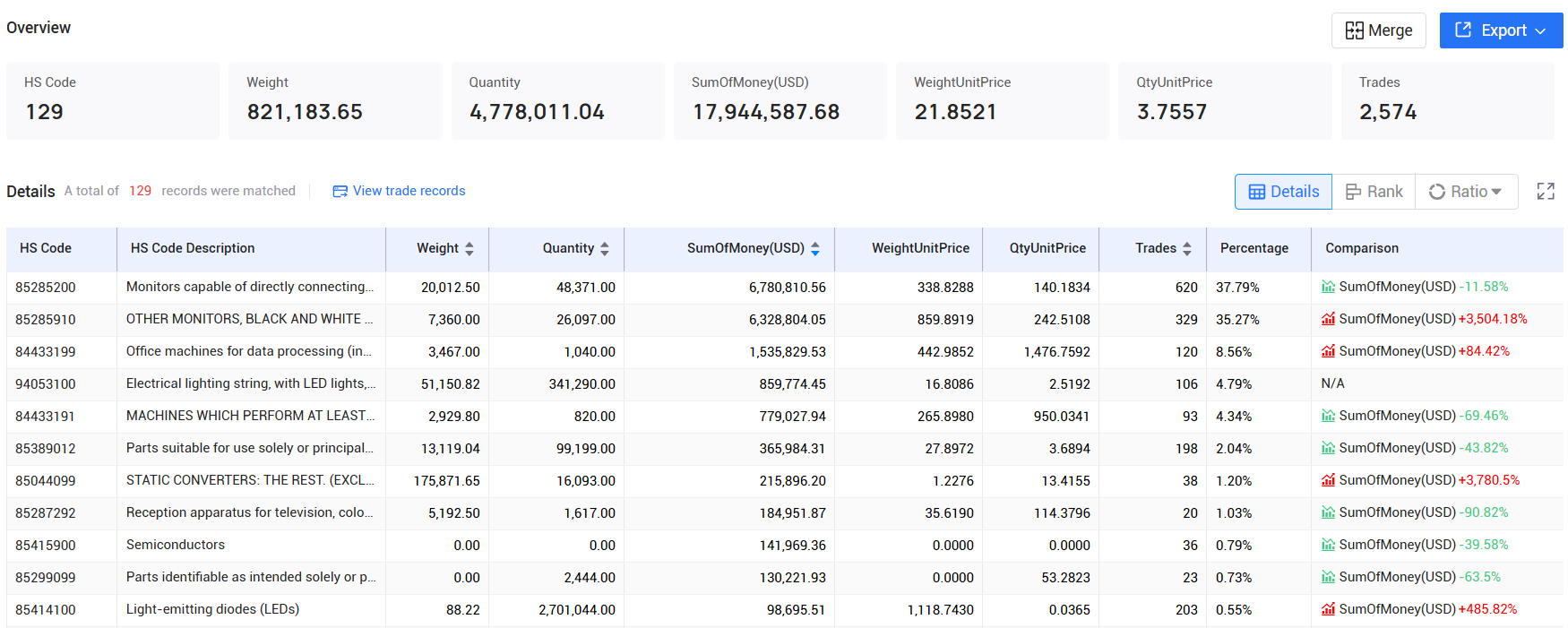Screen dimensions: 1568x628
Task: Switch to the Rank view tab
Action: tap(1374, 192)
